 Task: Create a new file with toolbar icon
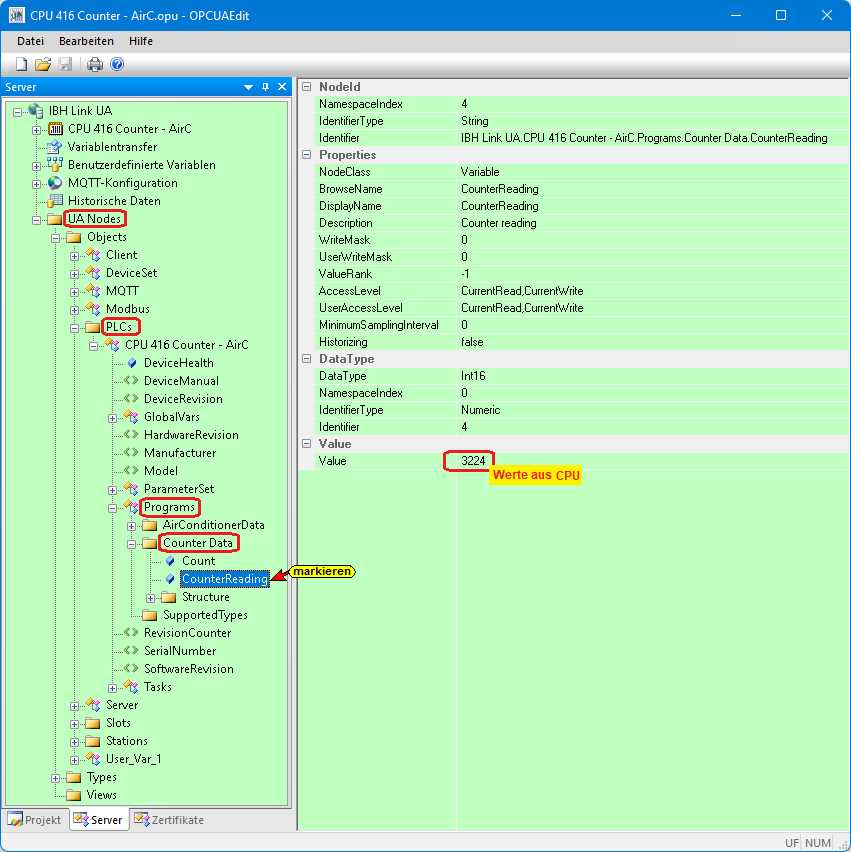[21, 64]
